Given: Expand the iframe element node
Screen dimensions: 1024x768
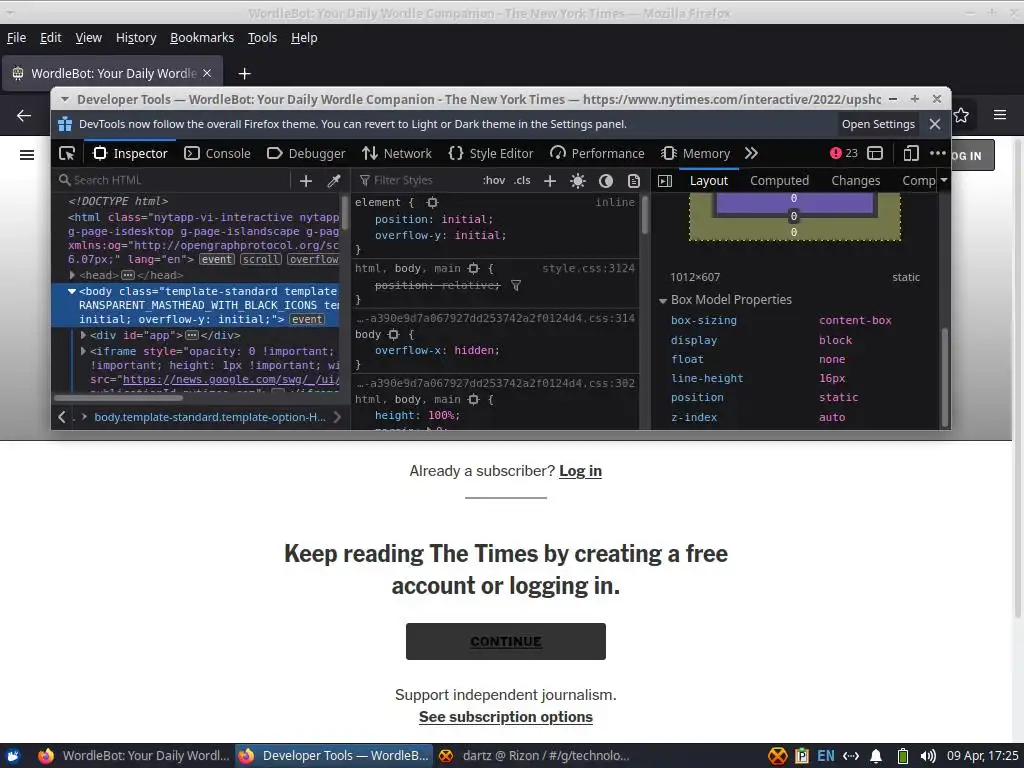Looking at the screenshot, I should (83, 351).
